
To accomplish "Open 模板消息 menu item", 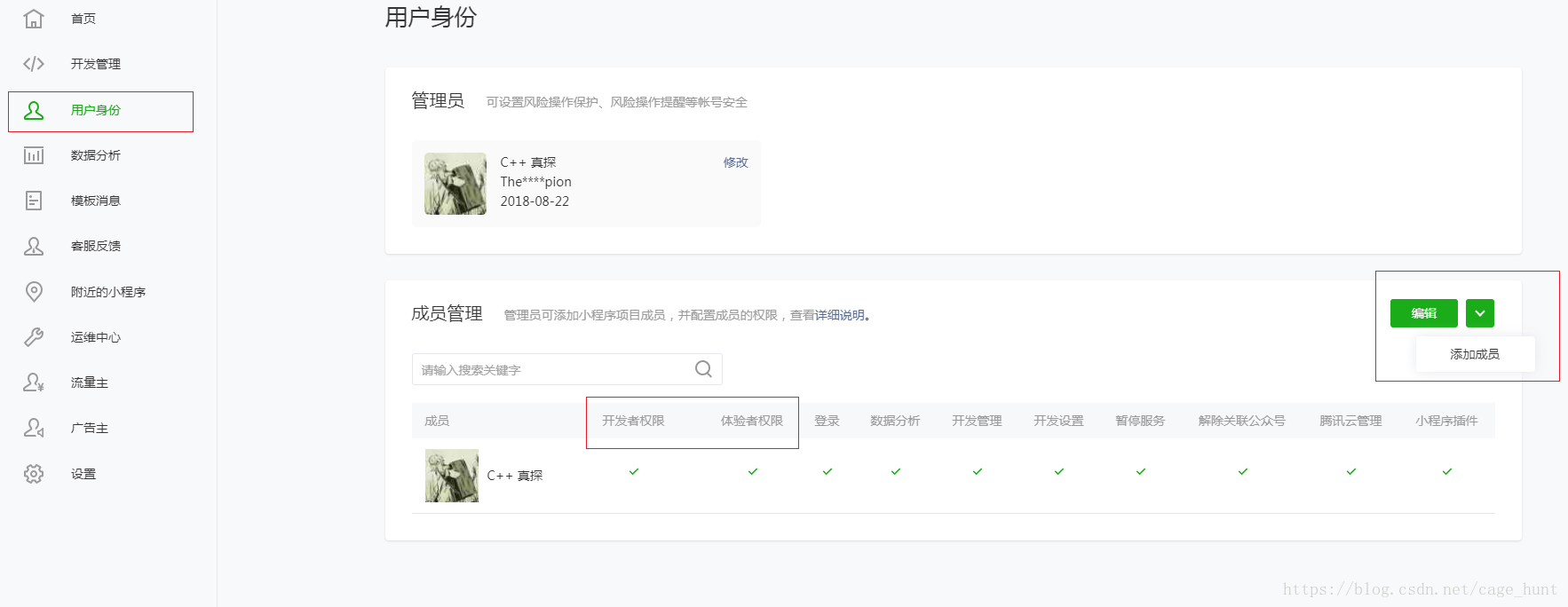I will click(x=96, y=201).
